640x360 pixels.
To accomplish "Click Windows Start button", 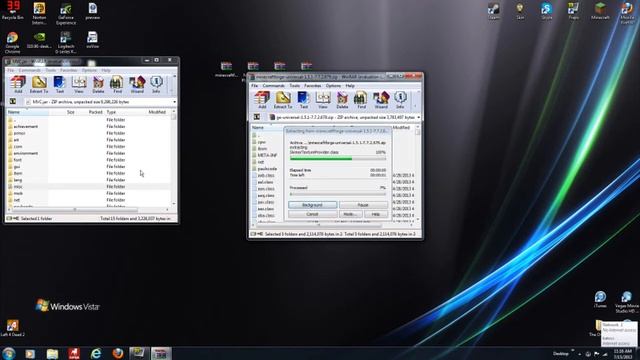I will [x=8, y=353].
